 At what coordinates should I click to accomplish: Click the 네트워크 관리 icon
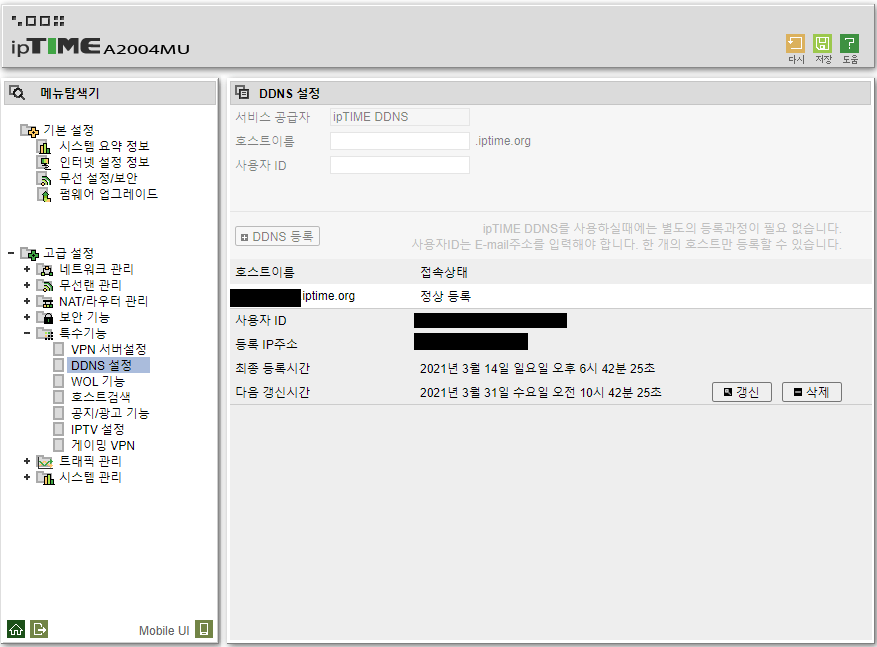[x=45, y=270]
